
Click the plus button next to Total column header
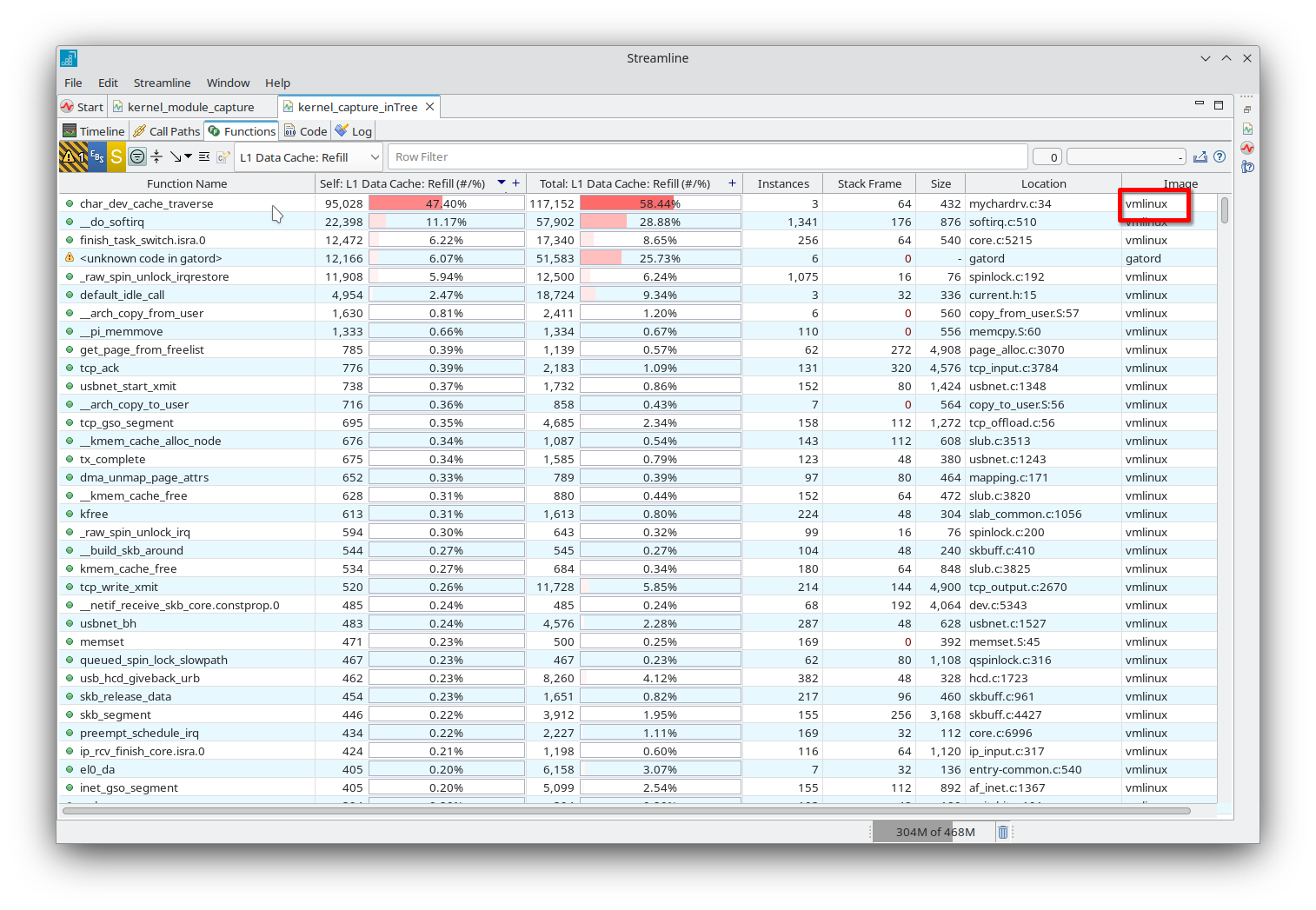[732, 183]
